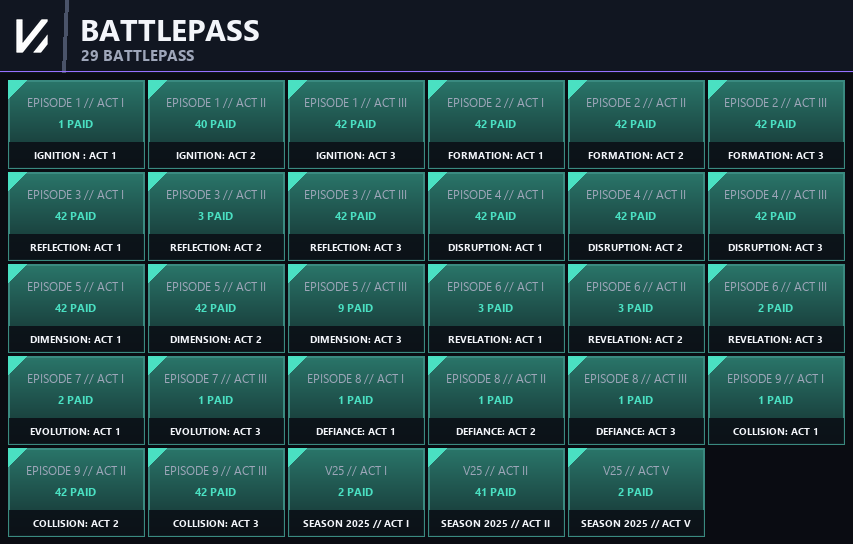Screen dimensions: 853x544
Task: Open the Season 2025 // Act I card
Action: pos(356,492)
